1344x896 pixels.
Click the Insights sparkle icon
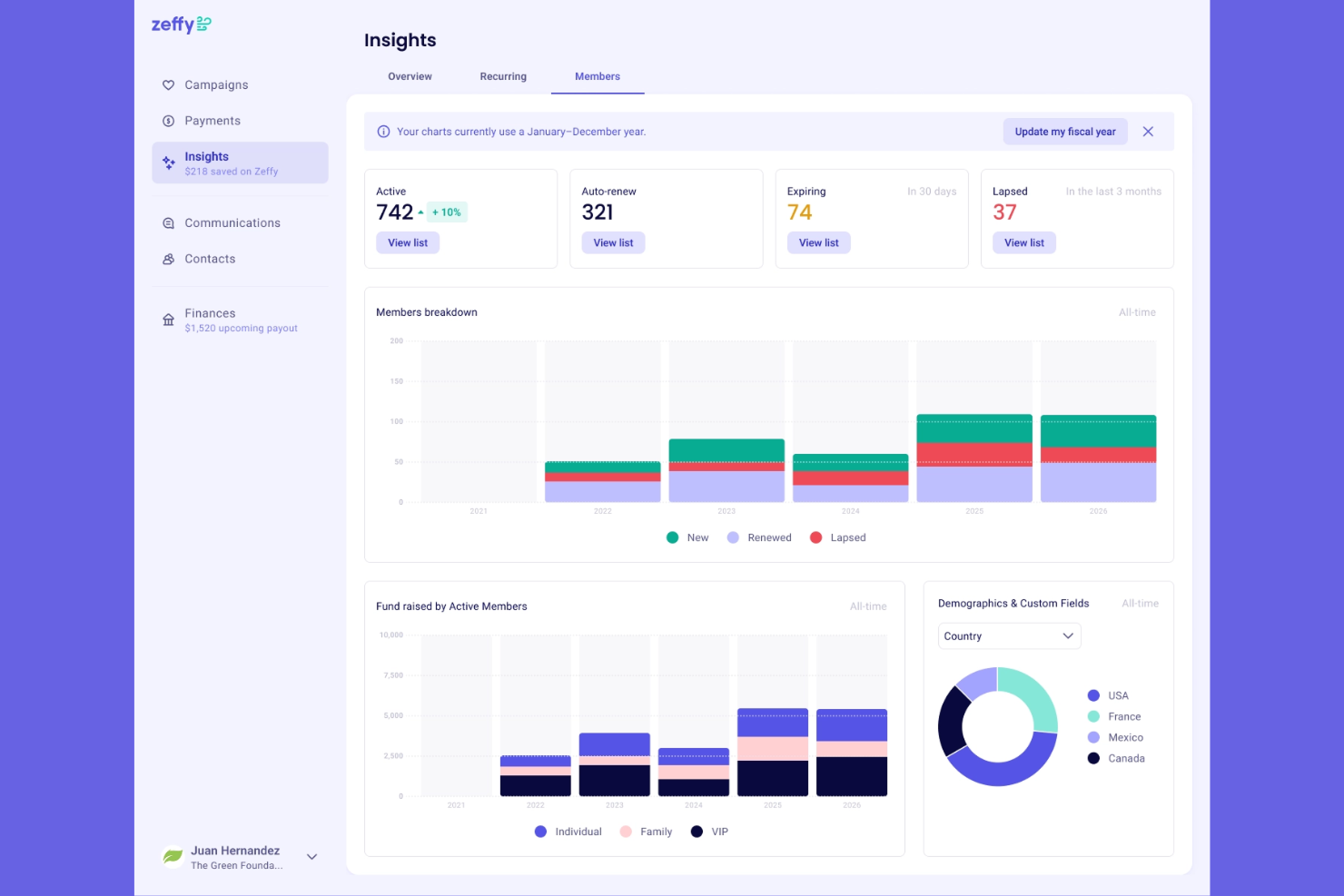pos(168,163)
